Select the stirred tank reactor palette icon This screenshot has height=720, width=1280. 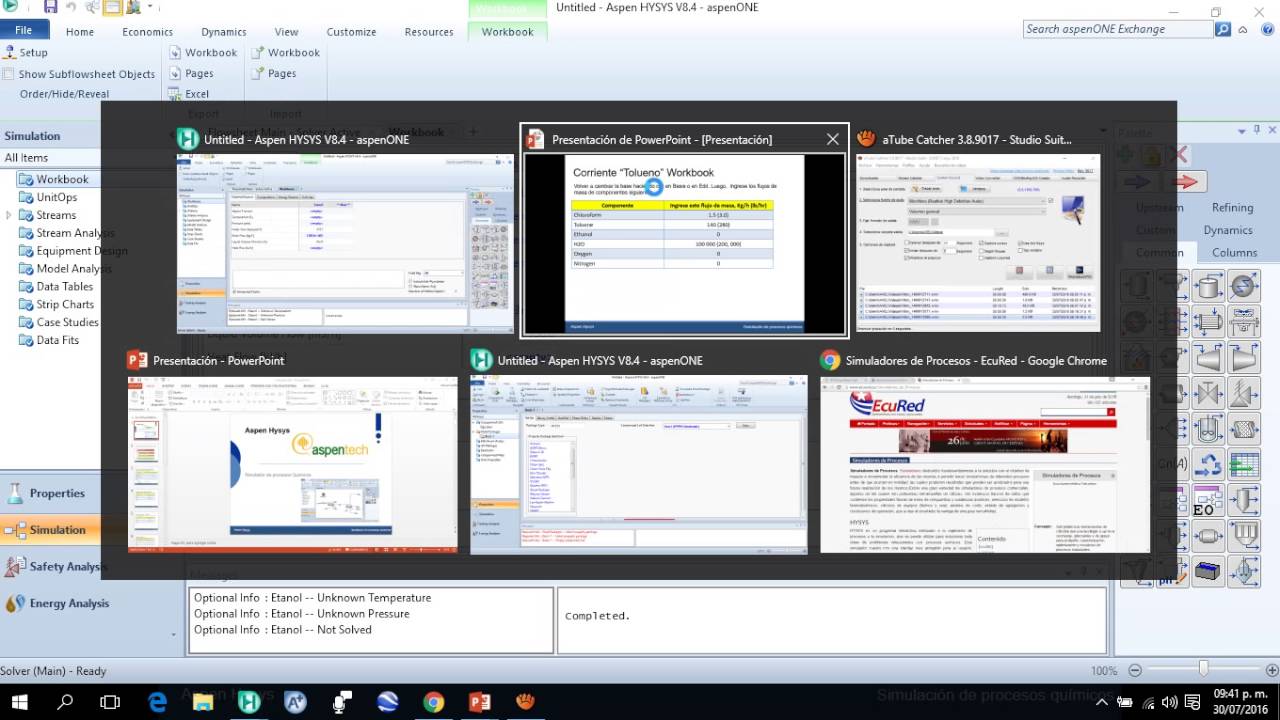(1208, 428)
